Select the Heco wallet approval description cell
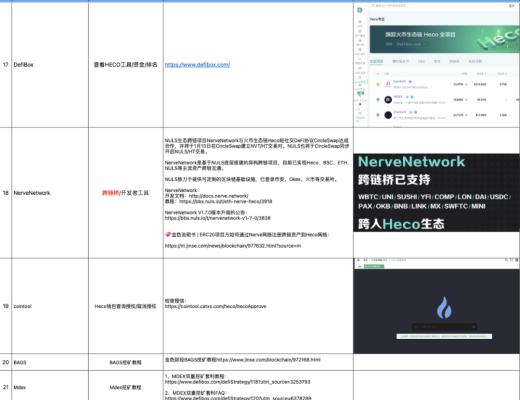 [x=126, y=306]
